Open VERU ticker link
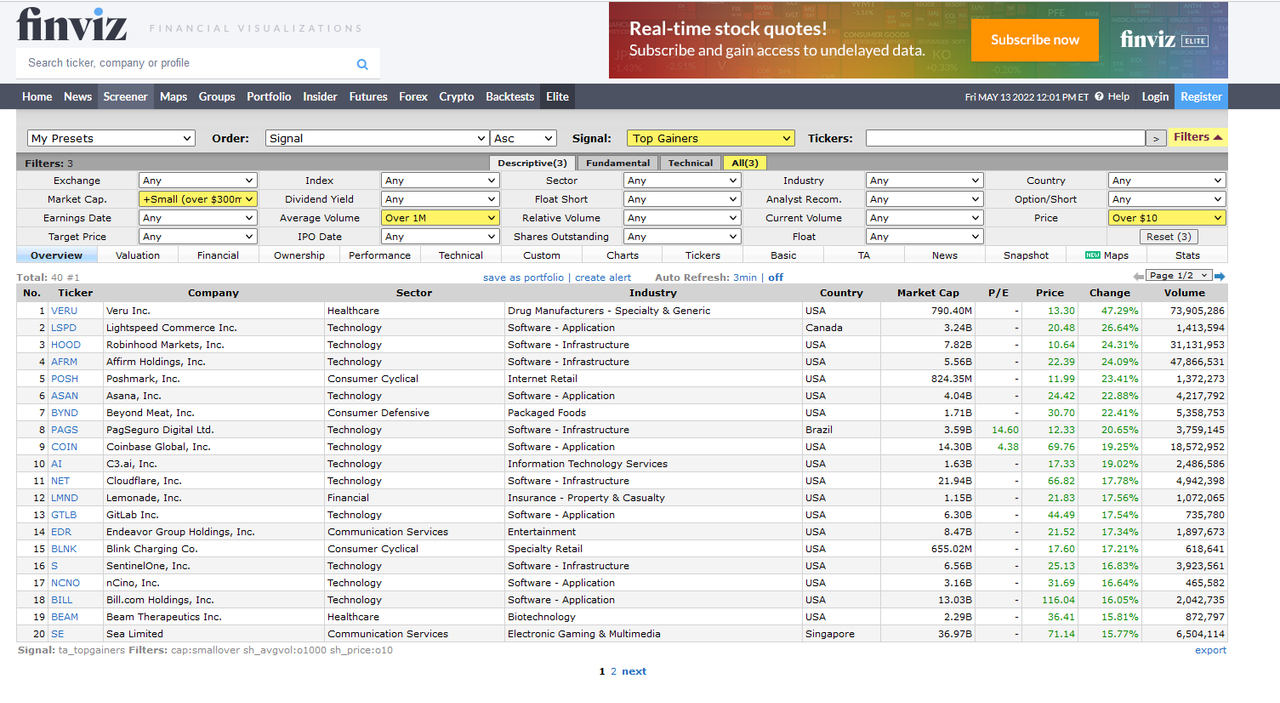The image size is (1280, 703). pos(64,311)
